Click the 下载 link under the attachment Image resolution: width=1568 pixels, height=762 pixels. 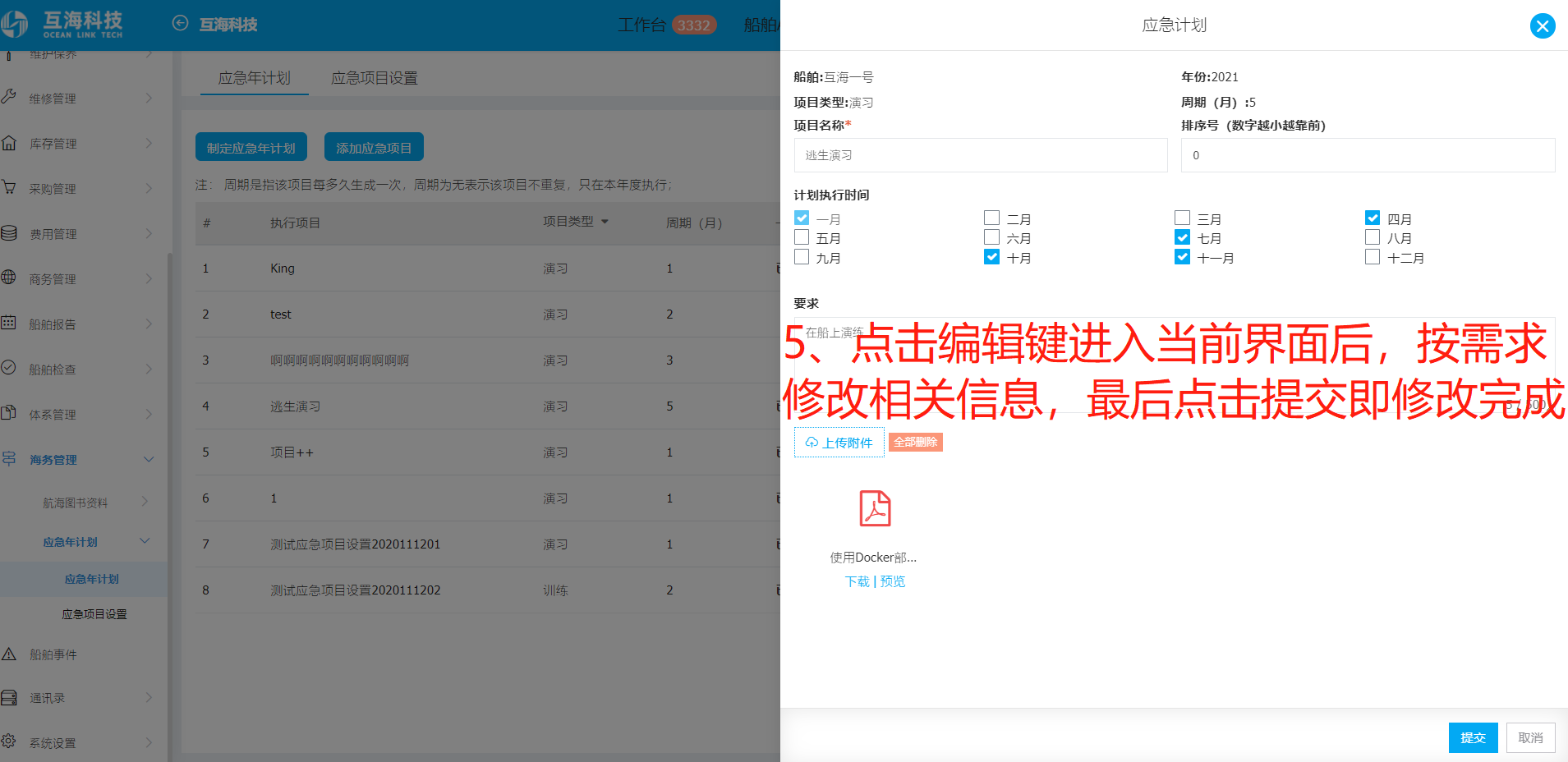(x=858, y=581)
